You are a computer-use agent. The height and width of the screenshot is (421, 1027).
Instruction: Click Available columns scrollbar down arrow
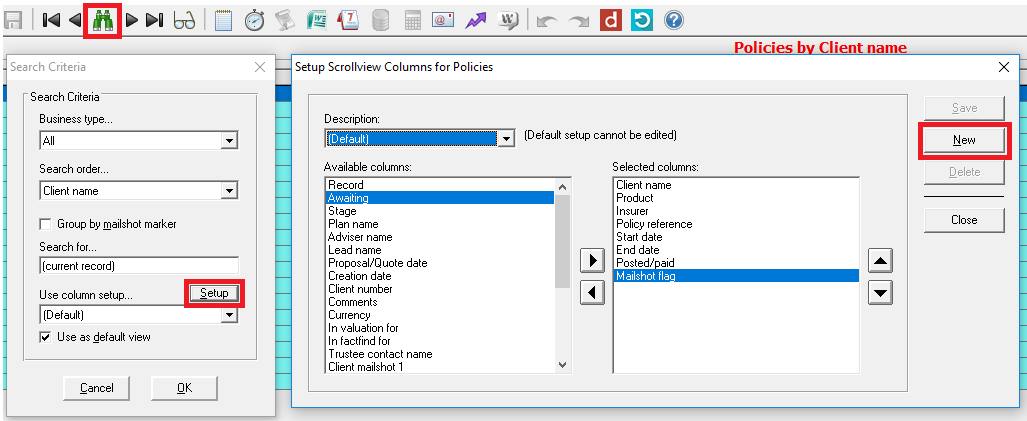point(563,365)
